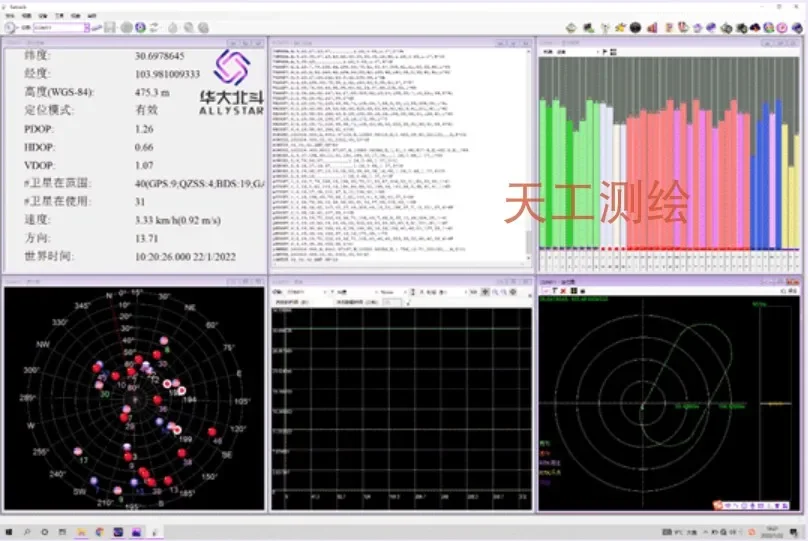Screen dimensions: 808x541
Task: Click the zoom-in magnifier in the chart panel toolbar
Action: click(495, 292)
